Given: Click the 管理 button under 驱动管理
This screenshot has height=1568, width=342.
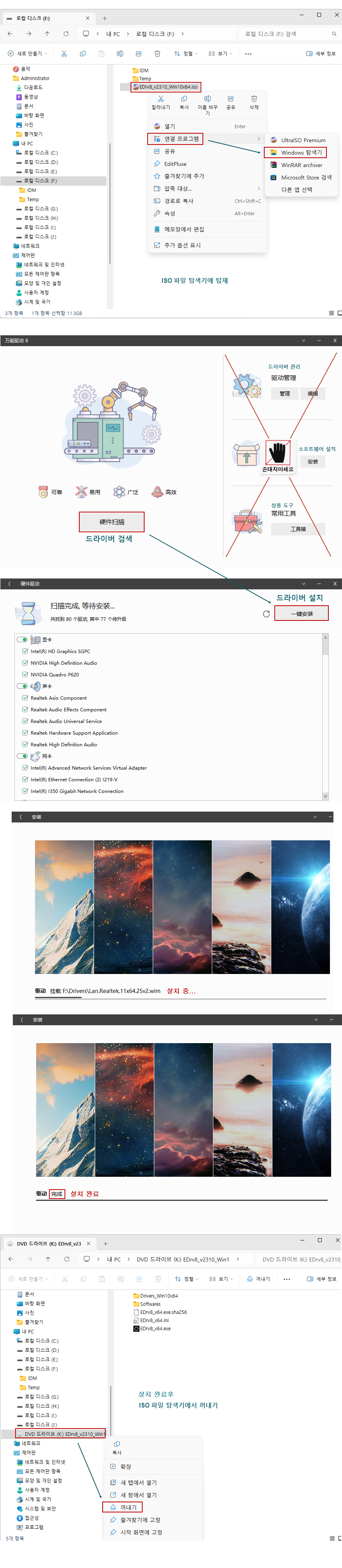Looking at the screenshot, I should click(x=284, y=393).
